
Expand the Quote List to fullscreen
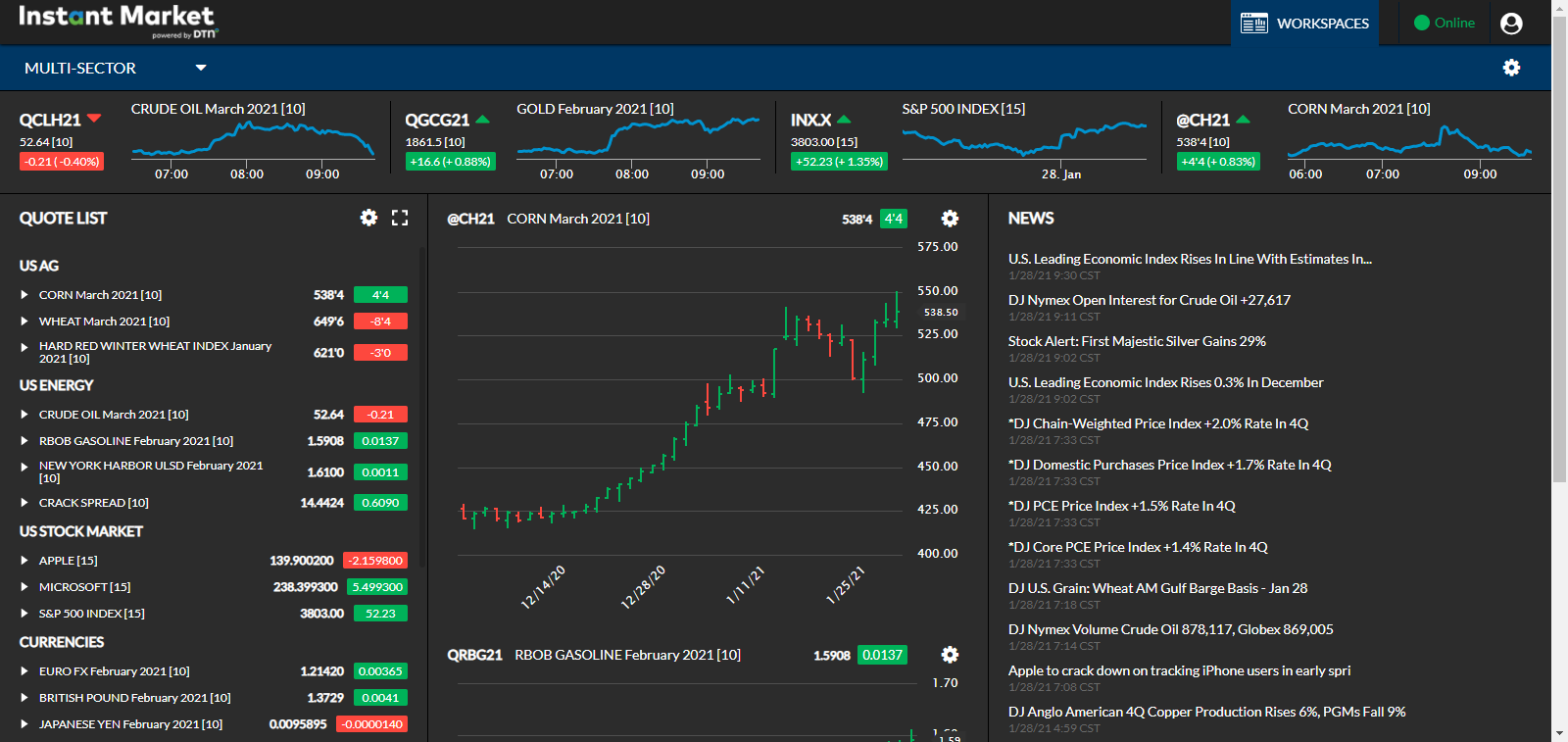[x=400, y=218]
